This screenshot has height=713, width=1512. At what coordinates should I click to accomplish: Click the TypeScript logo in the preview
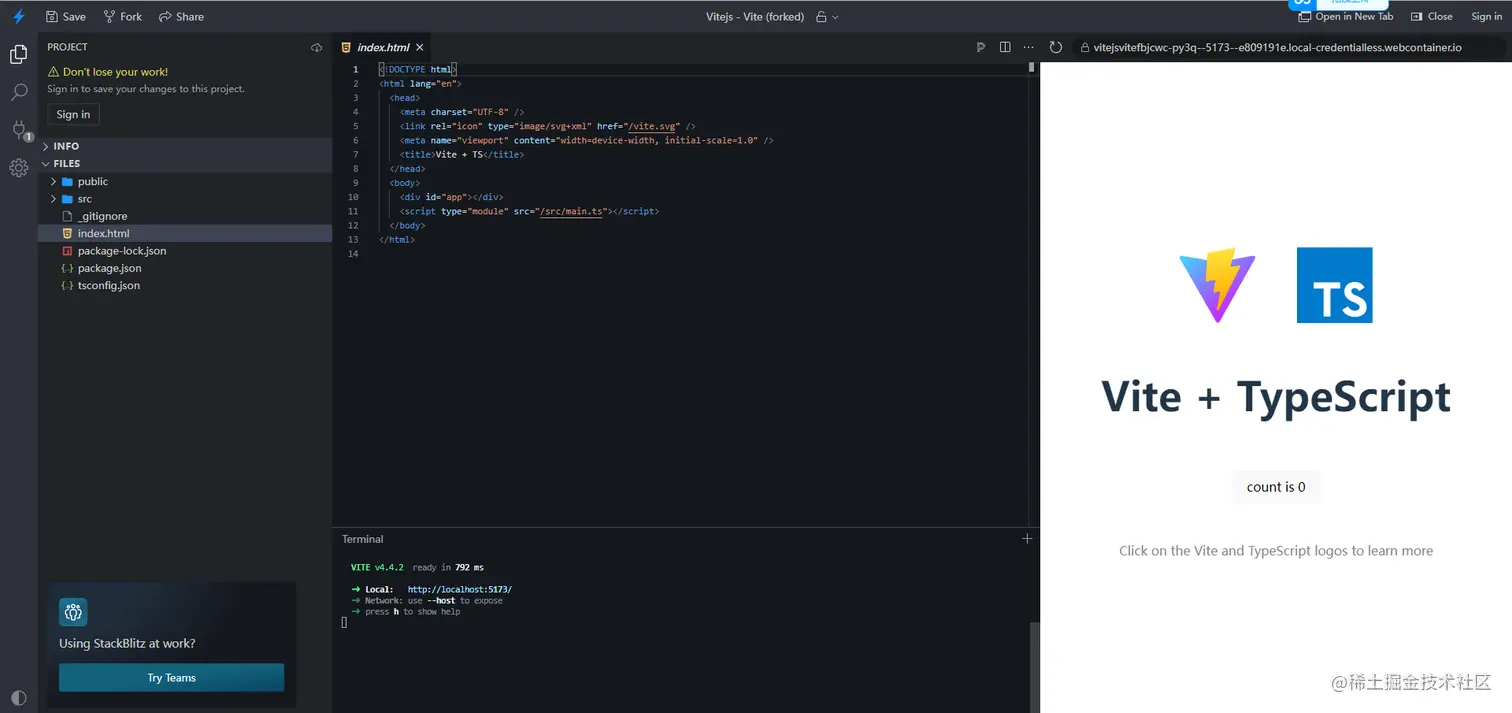coord(1334,285)
